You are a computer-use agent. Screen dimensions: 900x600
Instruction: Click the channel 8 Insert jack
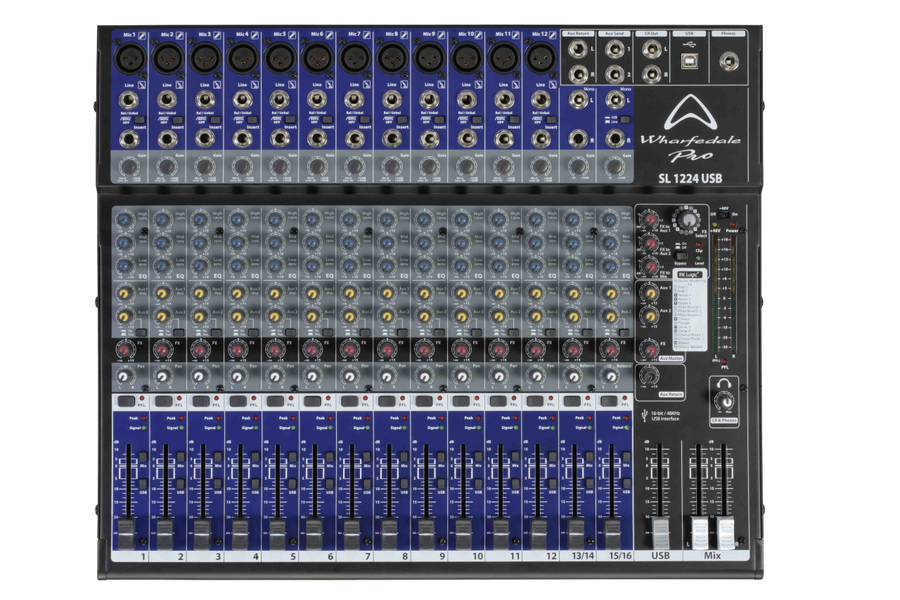(392, 138)
